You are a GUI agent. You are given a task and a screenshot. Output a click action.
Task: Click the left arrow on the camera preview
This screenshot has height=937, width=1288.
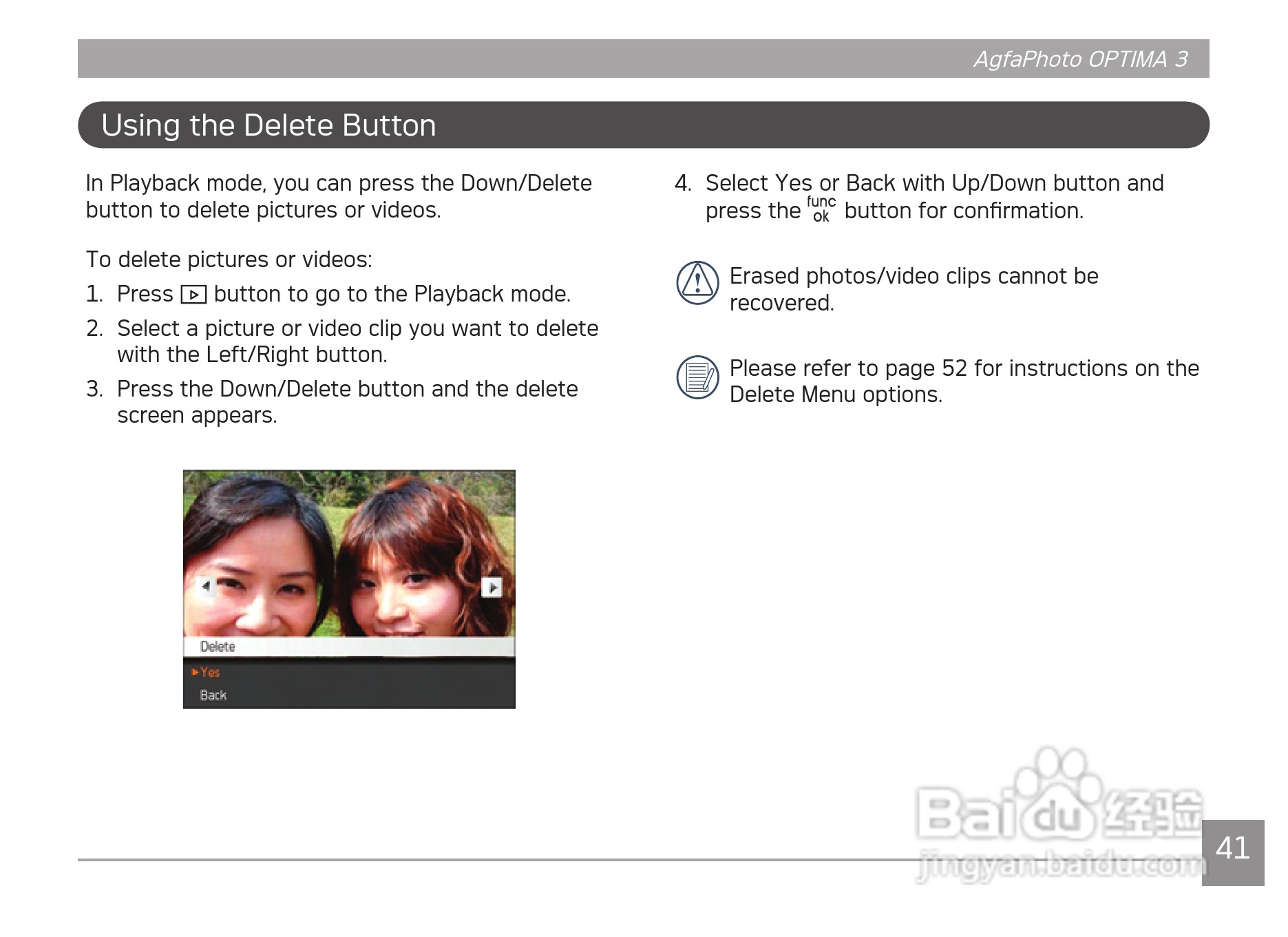(x=205, y=587)
